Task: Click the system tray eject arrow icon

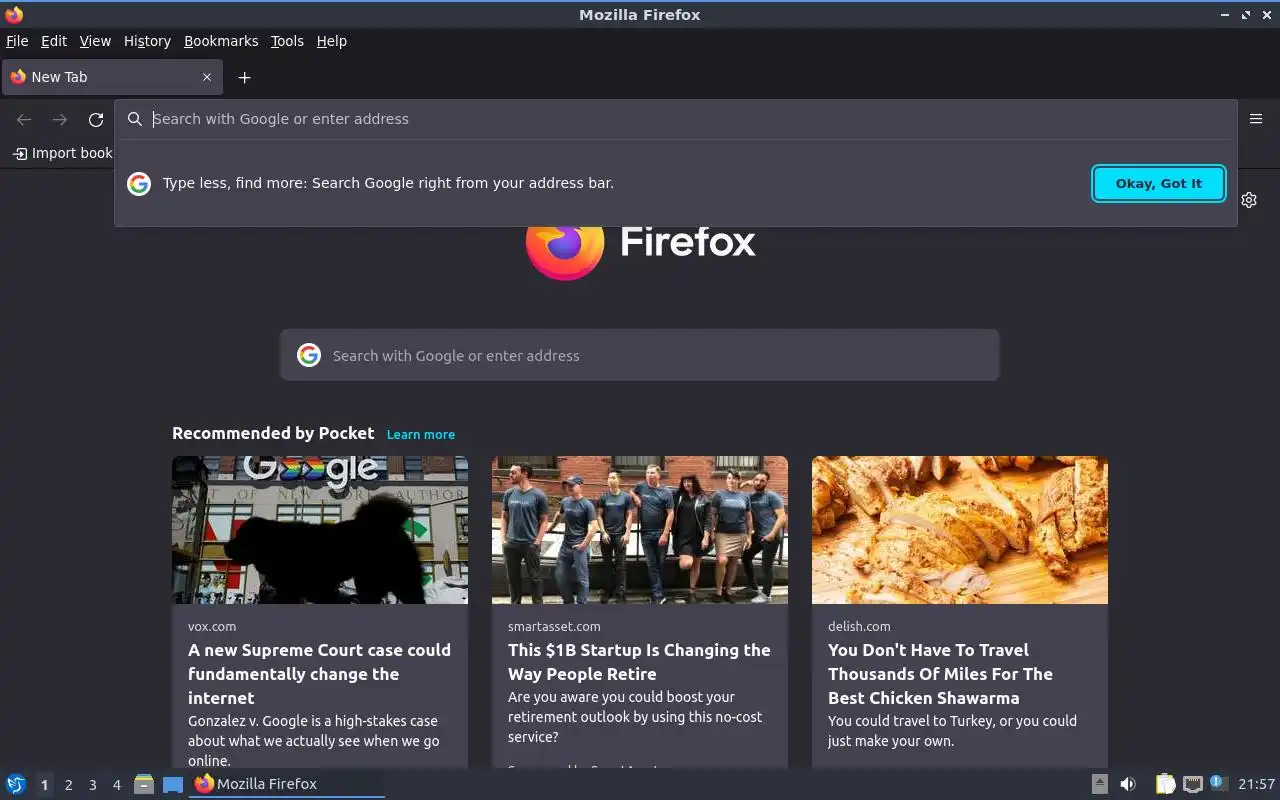Action: pyautogui.click(x=1099, y=784)
